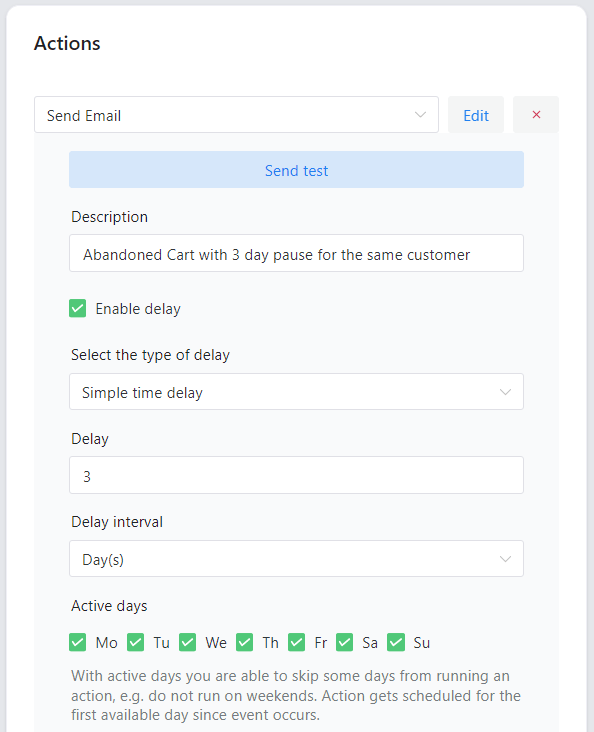594x732 pixels.
Task: Click the chevron on Simple time delay dropdown
Action: pyautogui.click(x=505, y=392)
